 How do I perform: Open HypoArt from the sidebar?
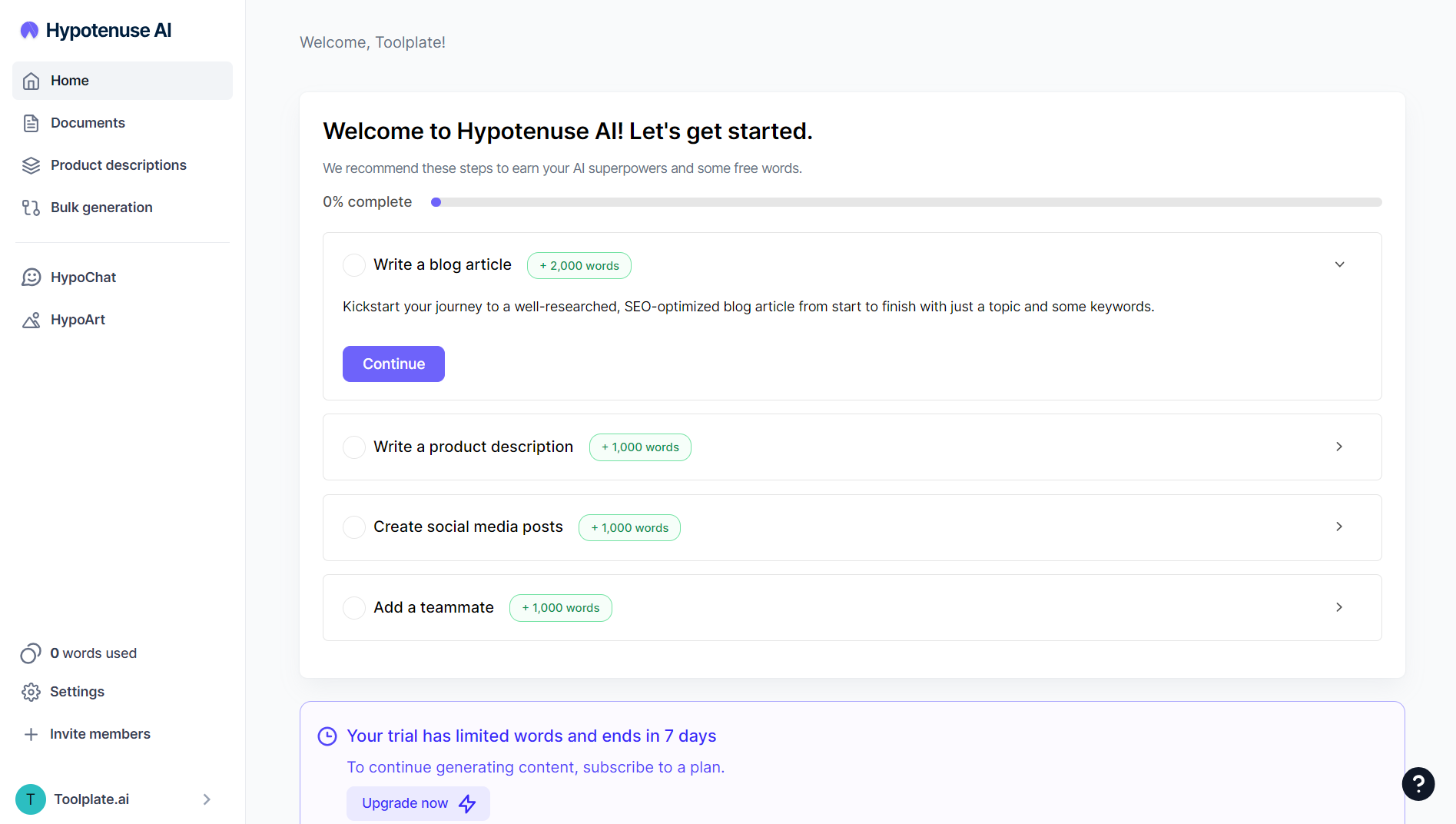point(122,320)
